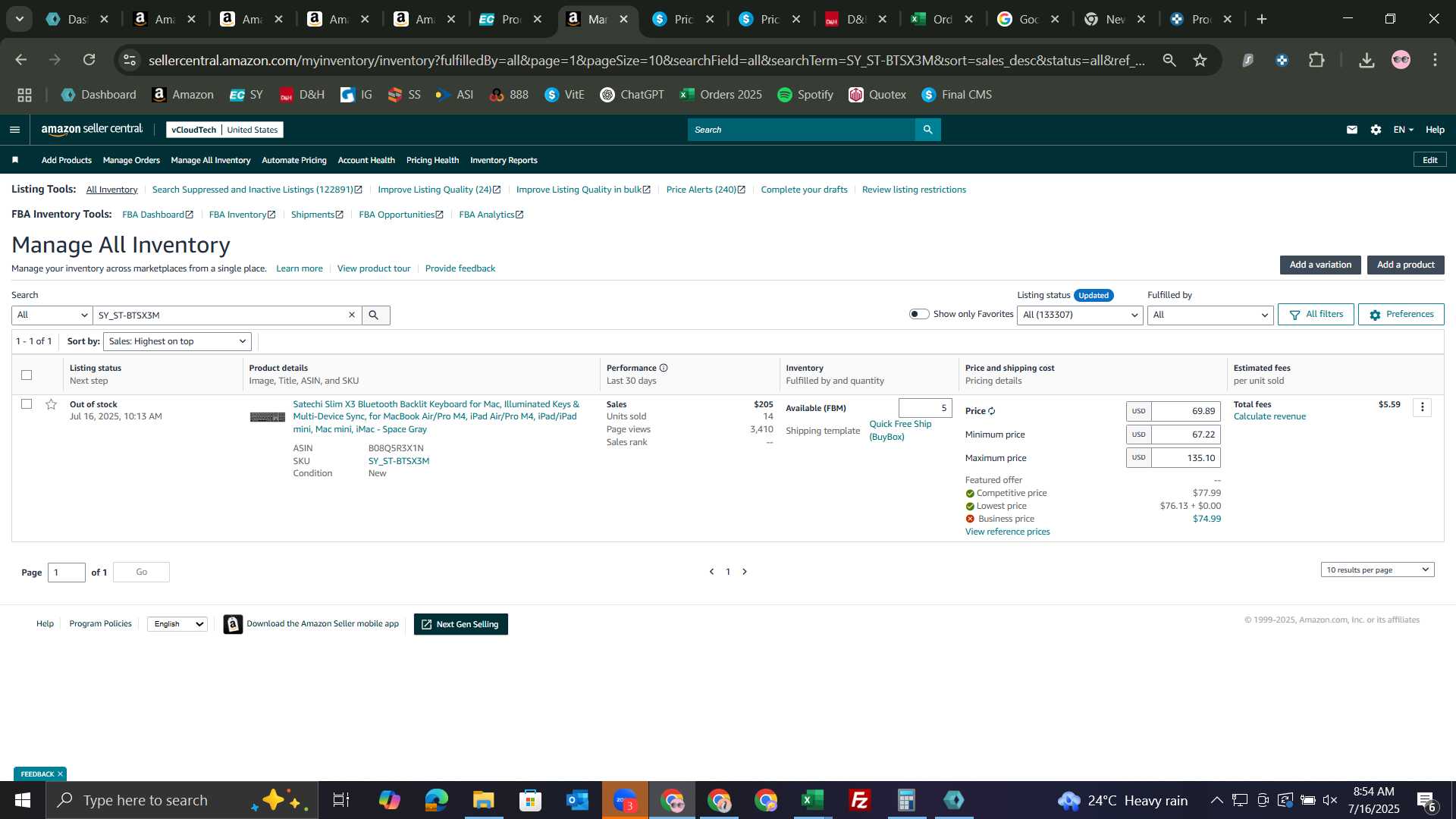
Task: Open Chrome extensions puzzle icon
Action: click(1317, 60)
